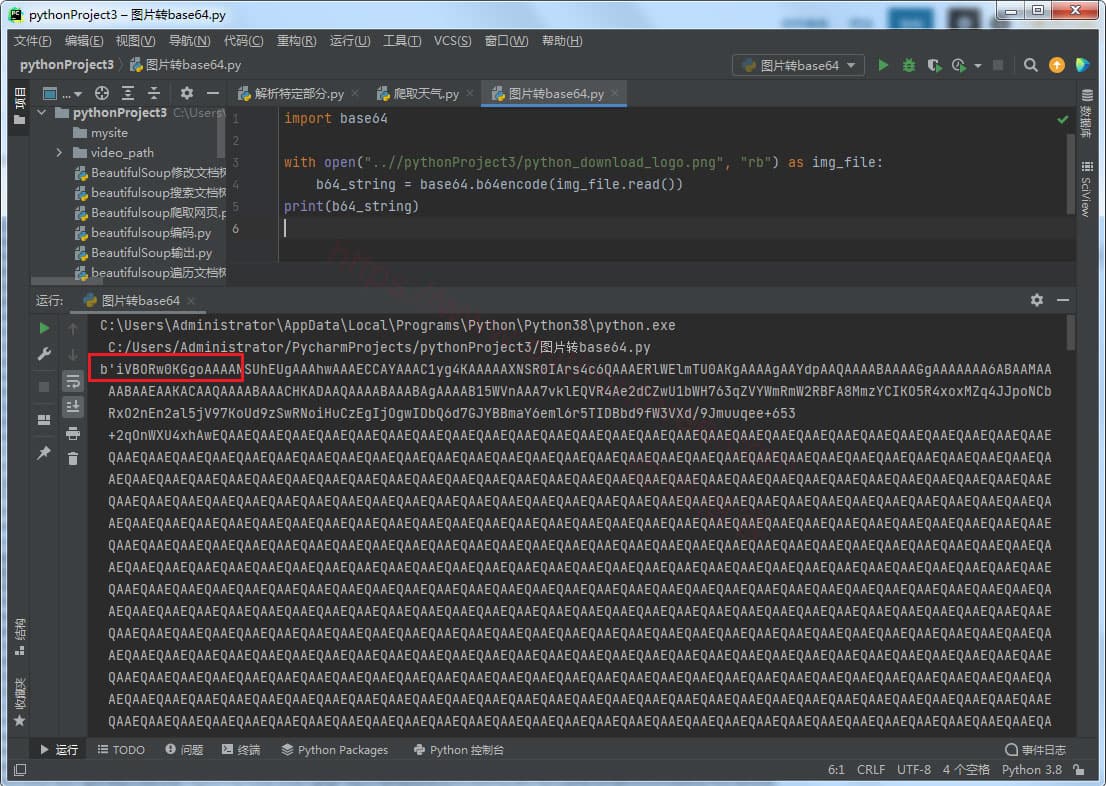Click Python 3.8 interpreter in status bar
The height and width of the screenshot is (786, 1106).
1030,770
